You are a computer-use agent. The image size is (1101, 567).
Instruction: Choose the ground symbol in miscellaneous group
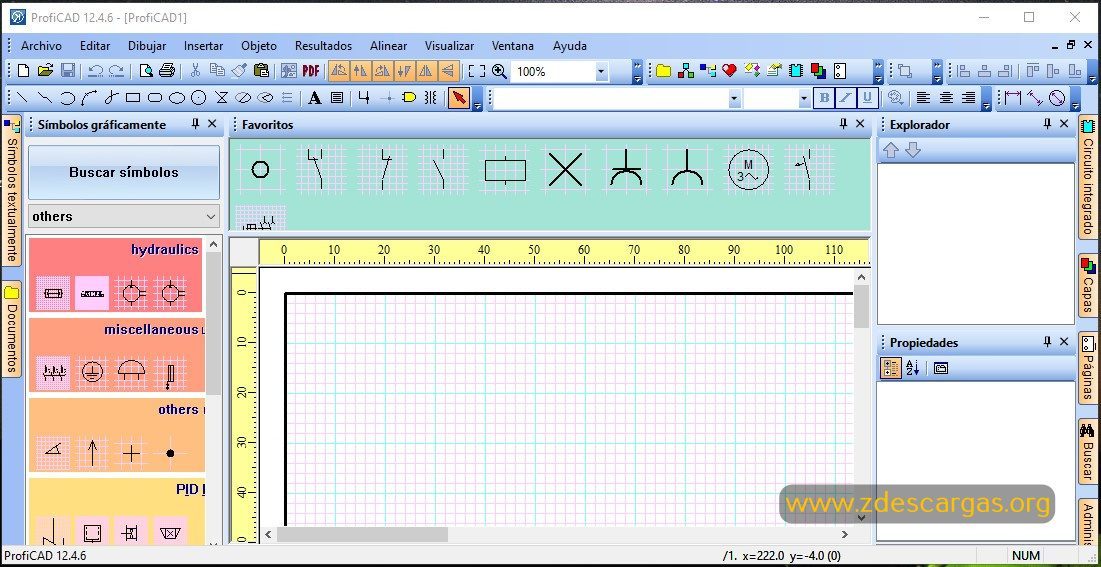[x=91, y=372]
